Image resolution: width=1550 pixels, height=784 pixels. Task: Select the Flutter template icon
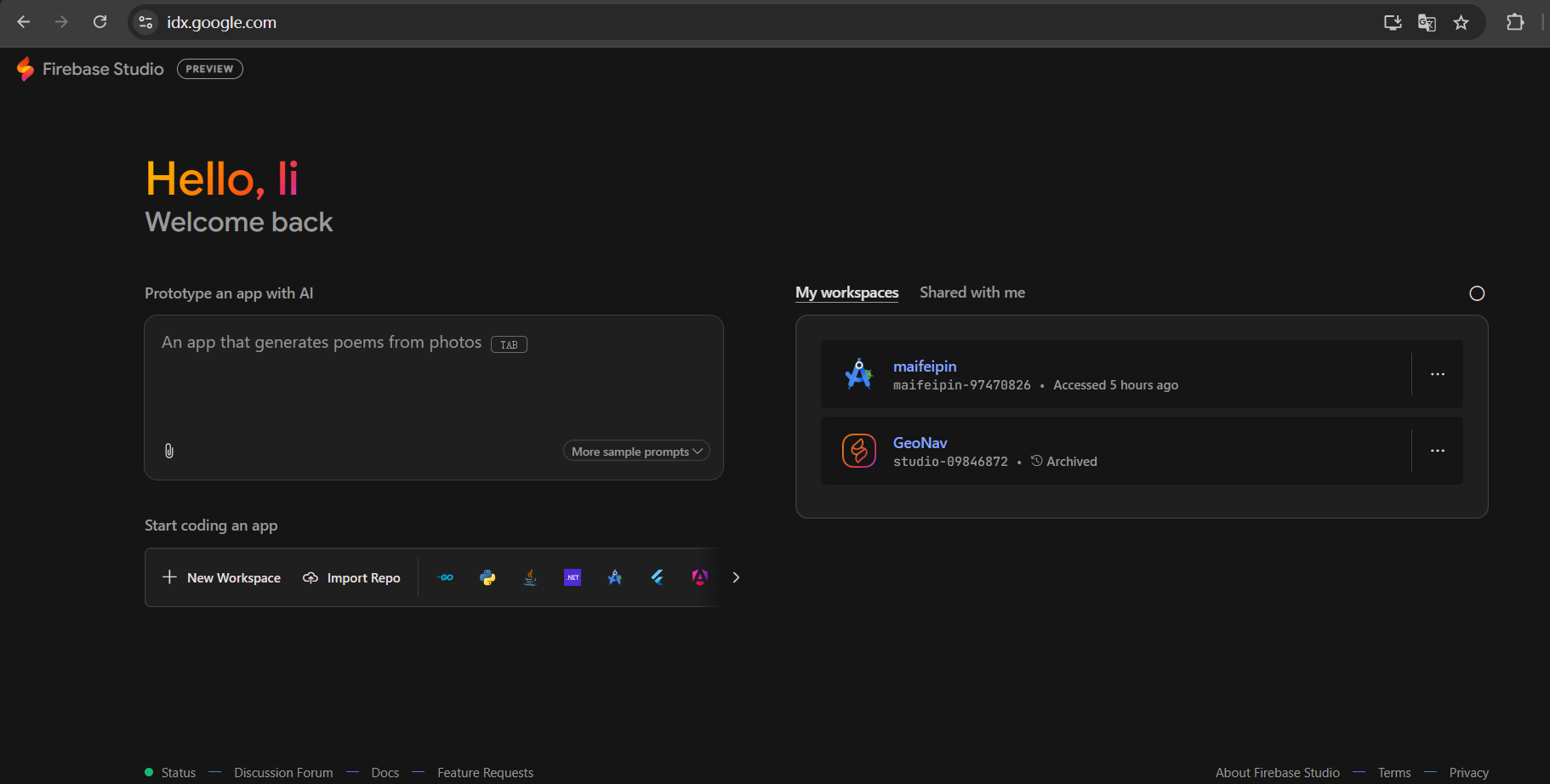(x=658, y=577)
